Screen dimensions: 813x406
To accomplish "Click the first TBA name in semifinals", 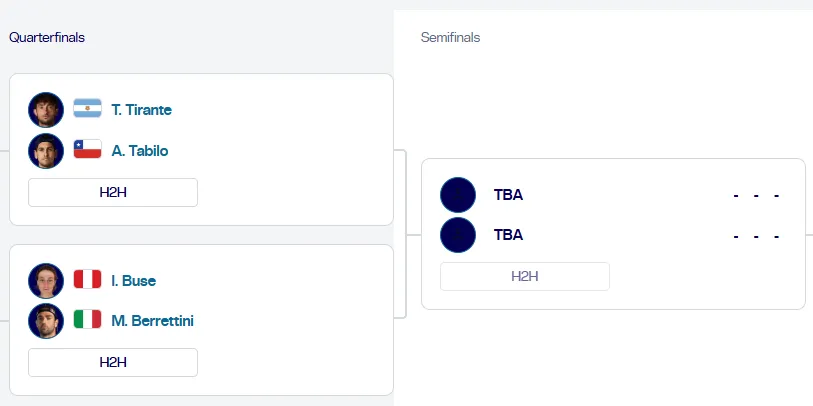I will (x=508, y=195).
